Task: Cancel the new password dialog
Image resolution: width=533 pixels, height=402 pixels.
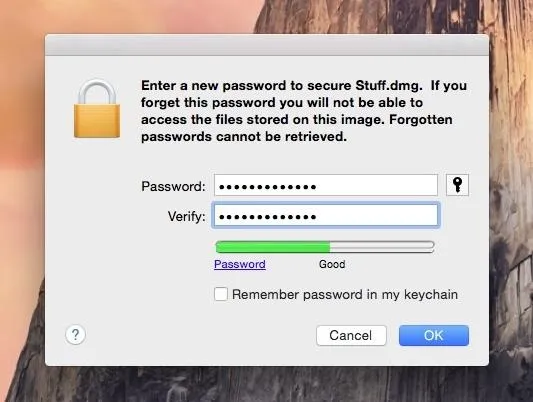Action: [351, 335]
